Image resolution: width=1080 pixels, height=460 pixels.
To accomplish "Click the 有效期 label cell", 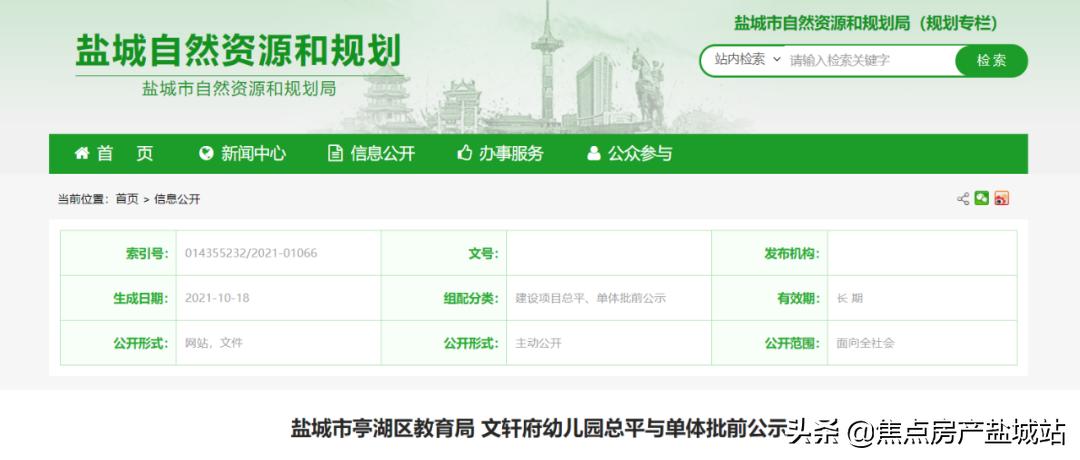I will click(x=769, y=298).
